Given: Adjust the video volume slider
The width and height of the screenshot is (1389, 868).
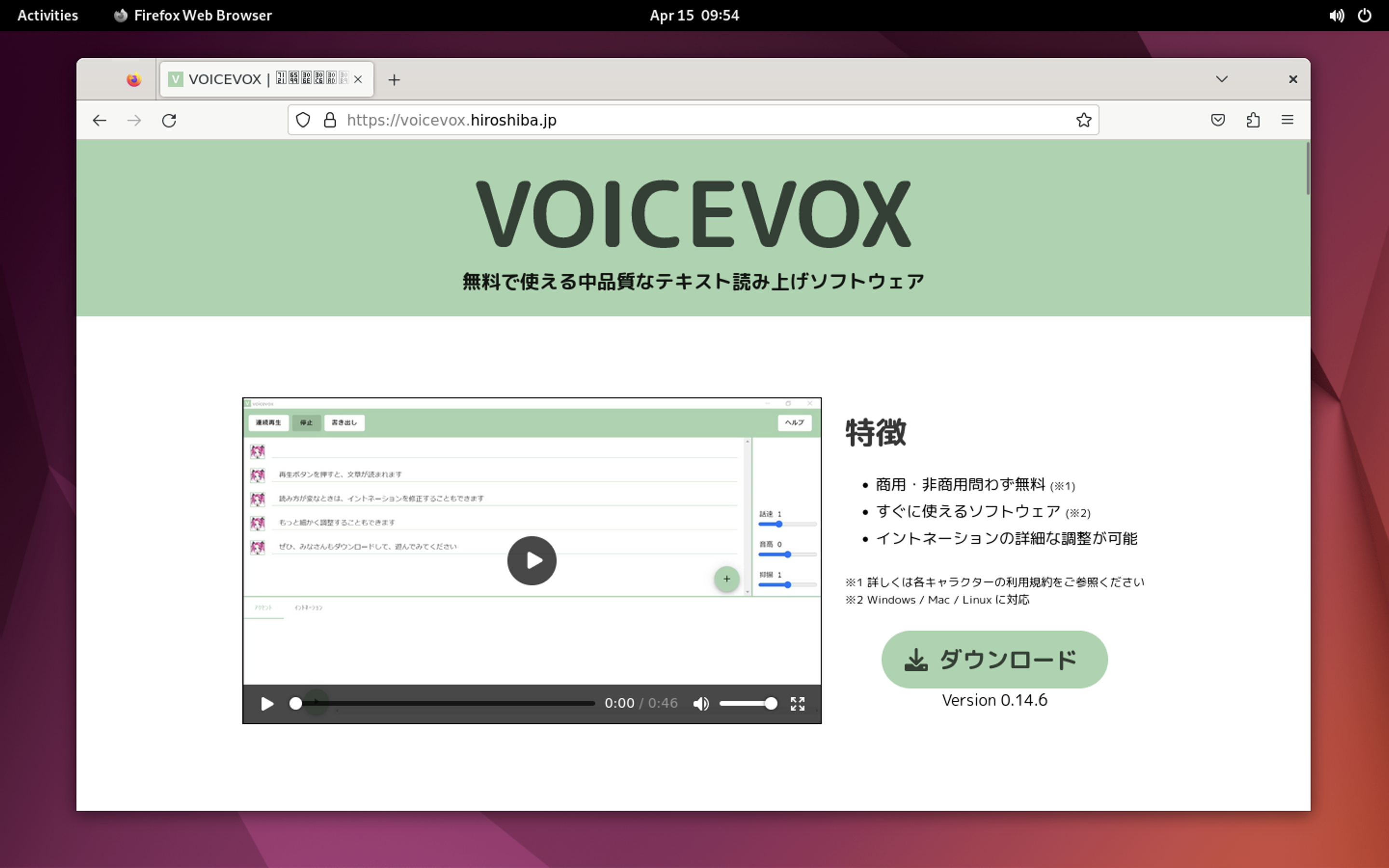Looking at the screenshot, I should tap(748, 703).
